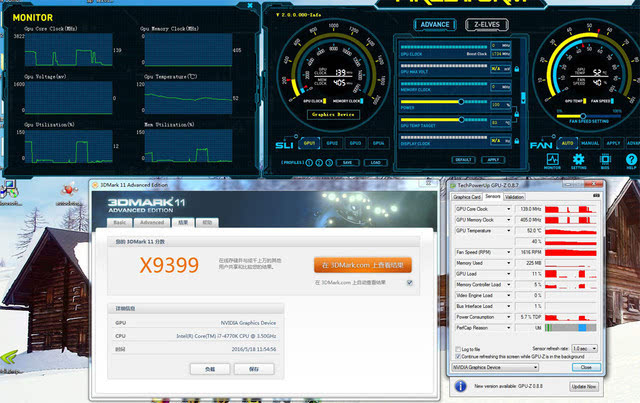Screen dimensions: 640x403
Task: Select profile 1 circle in FireStorm
Action: point(309,163)
